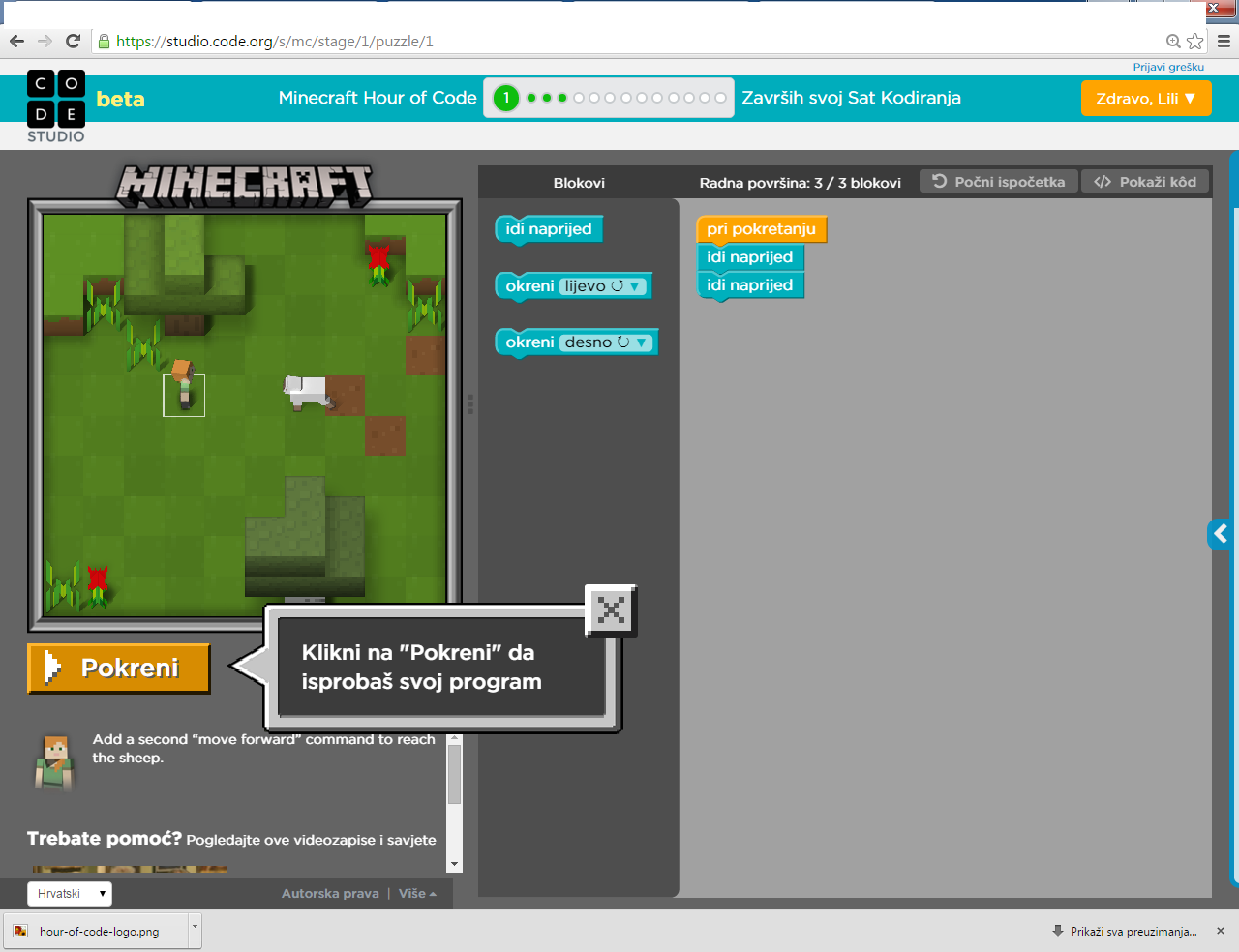Viewport: 1239px width, 952px height.
Task: Expand the 'Više' footer menu
Action: [x=417, y=893]
